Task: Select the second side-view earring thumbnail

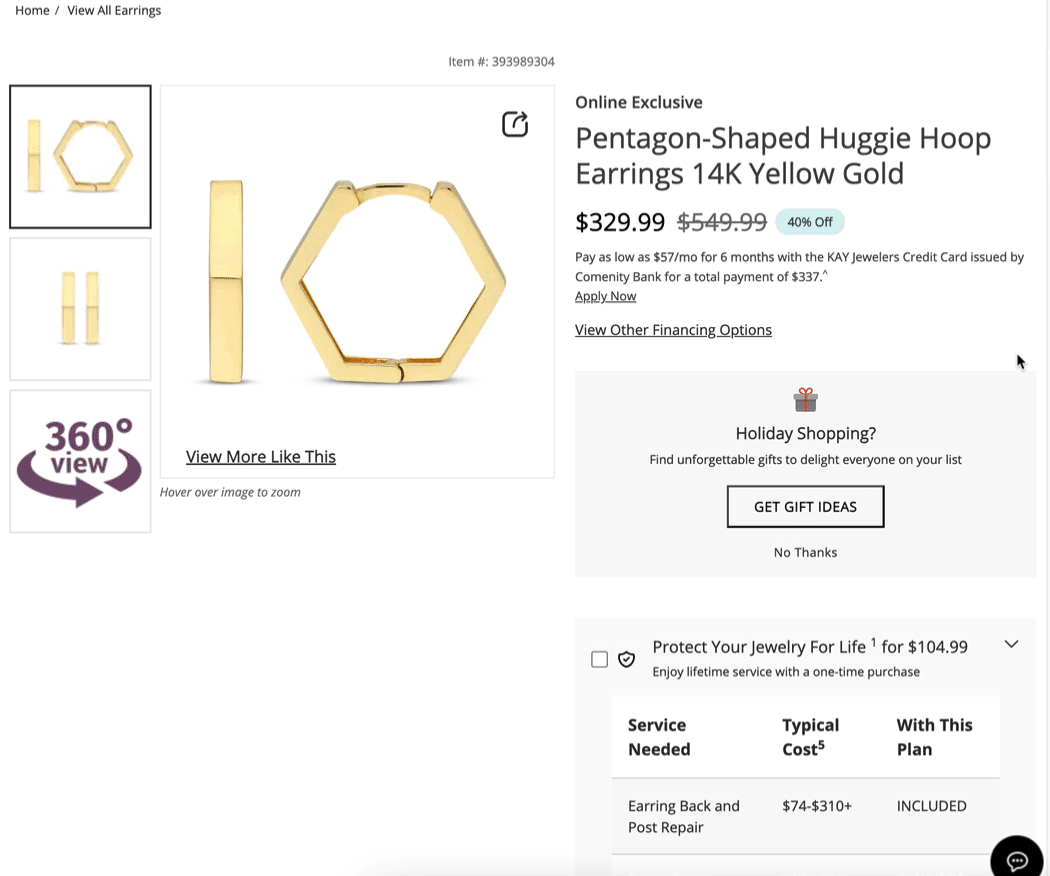Action: tap(80, 309)
